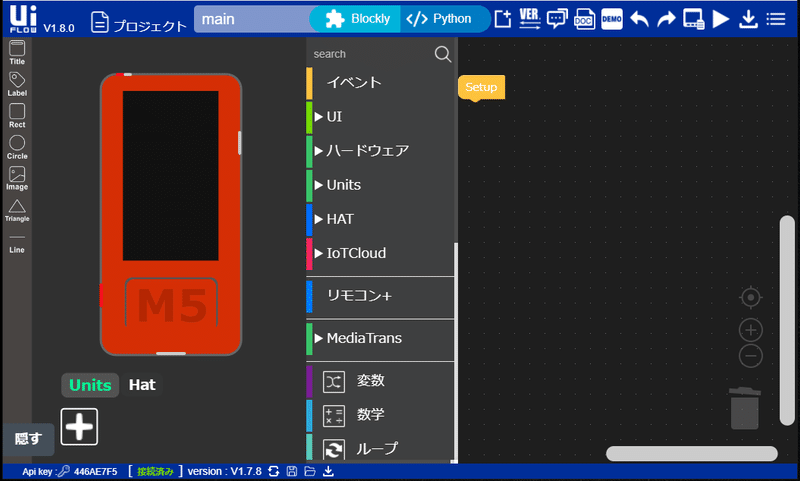Image resolution: width=800 pixels, height=481 pixels.
Task: Edit the main project name field
Action: click(x=253, y=19)
